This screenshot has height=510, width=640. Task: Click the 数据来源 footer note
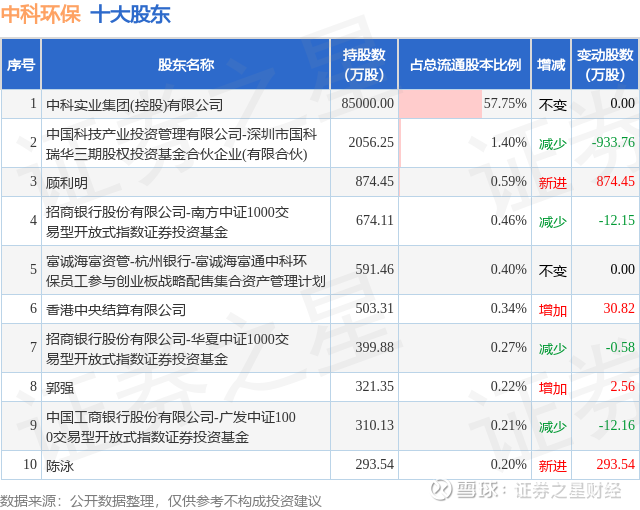(x=161, y=501)
